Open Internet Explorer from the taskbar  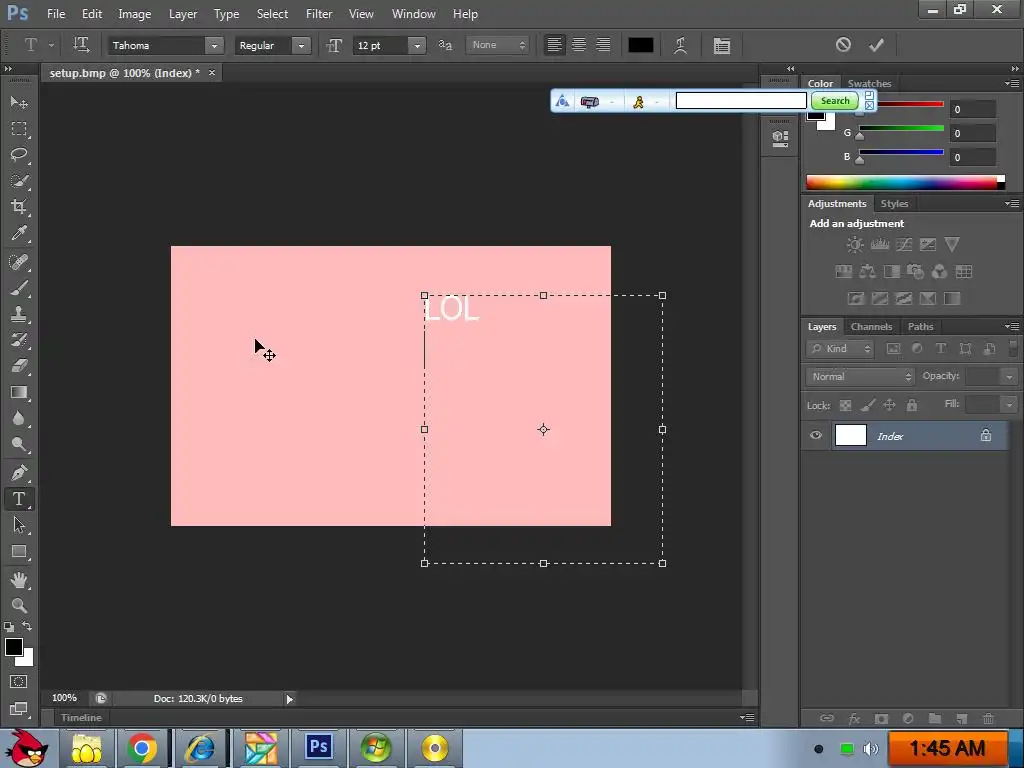(199, 748)
